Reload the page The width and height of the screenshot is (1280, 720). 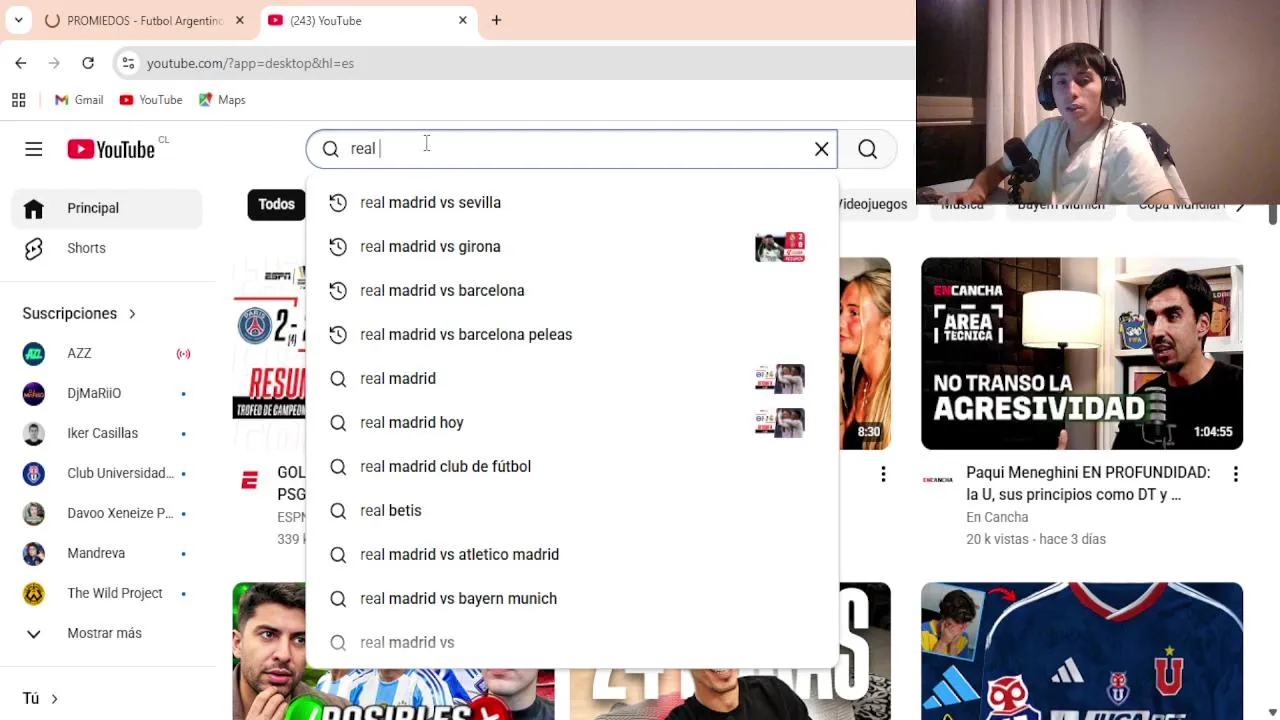pos(88,63)
